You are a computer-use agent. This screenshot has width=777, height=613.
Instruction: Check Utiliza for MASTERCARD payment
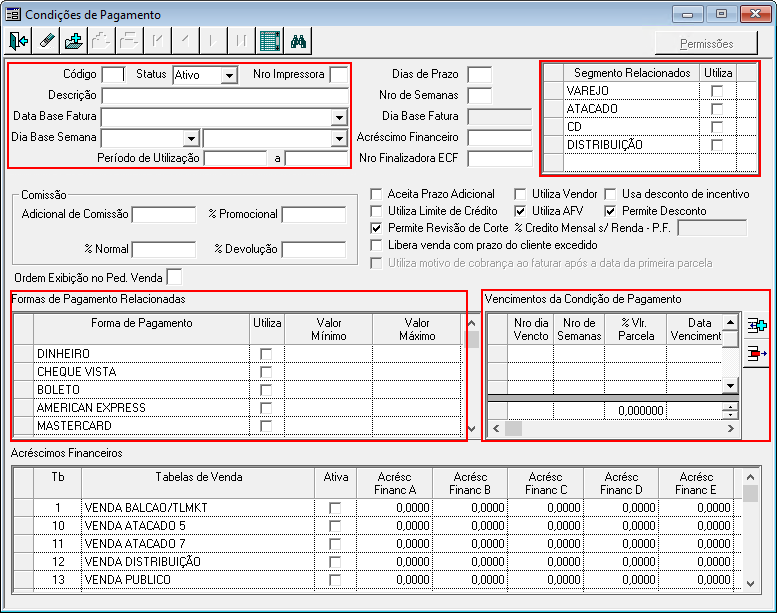point(266,426)
